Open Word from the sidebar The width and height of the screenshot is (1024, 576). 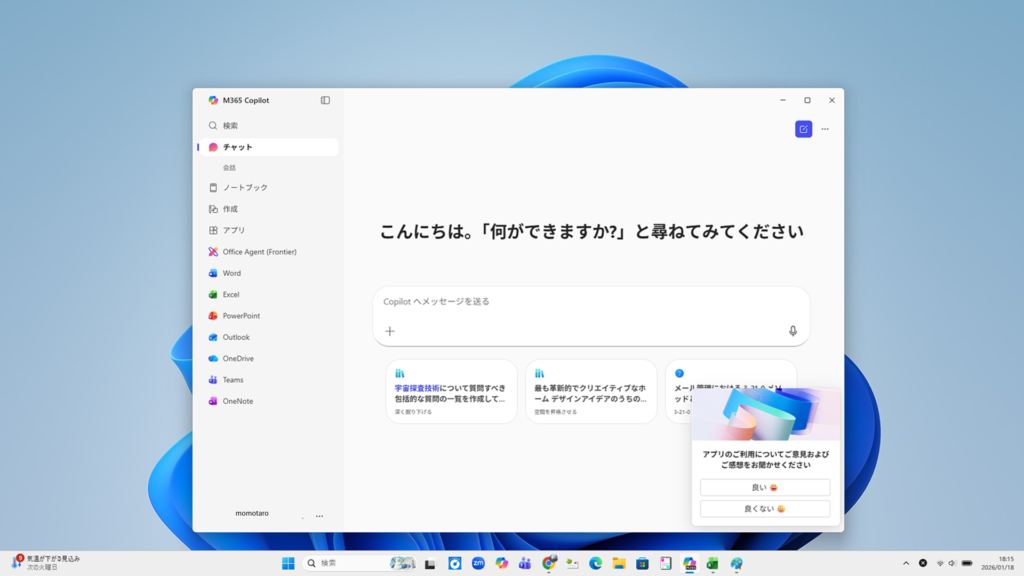coord(231,273)
